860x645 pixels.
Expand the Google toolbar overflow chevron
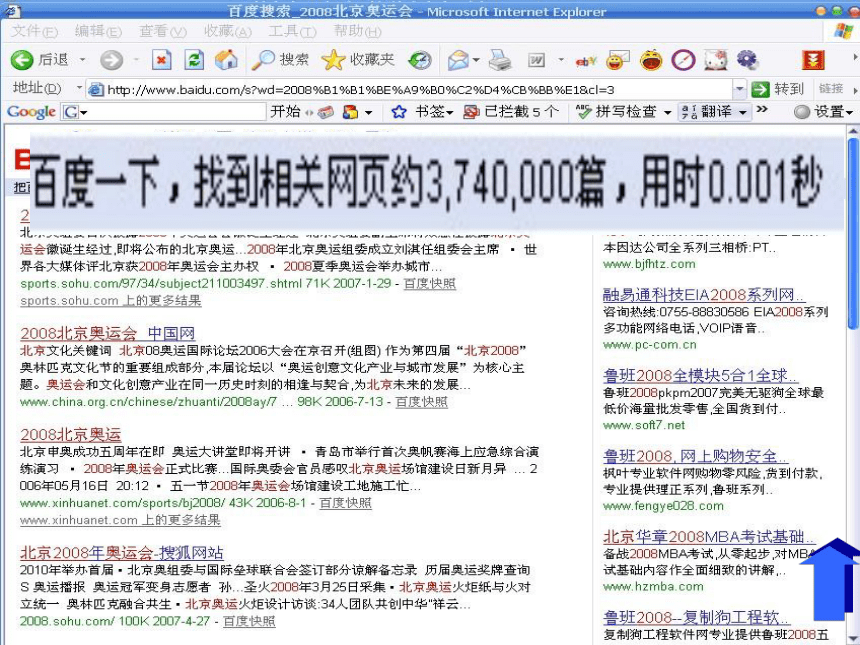coord(762,110)
